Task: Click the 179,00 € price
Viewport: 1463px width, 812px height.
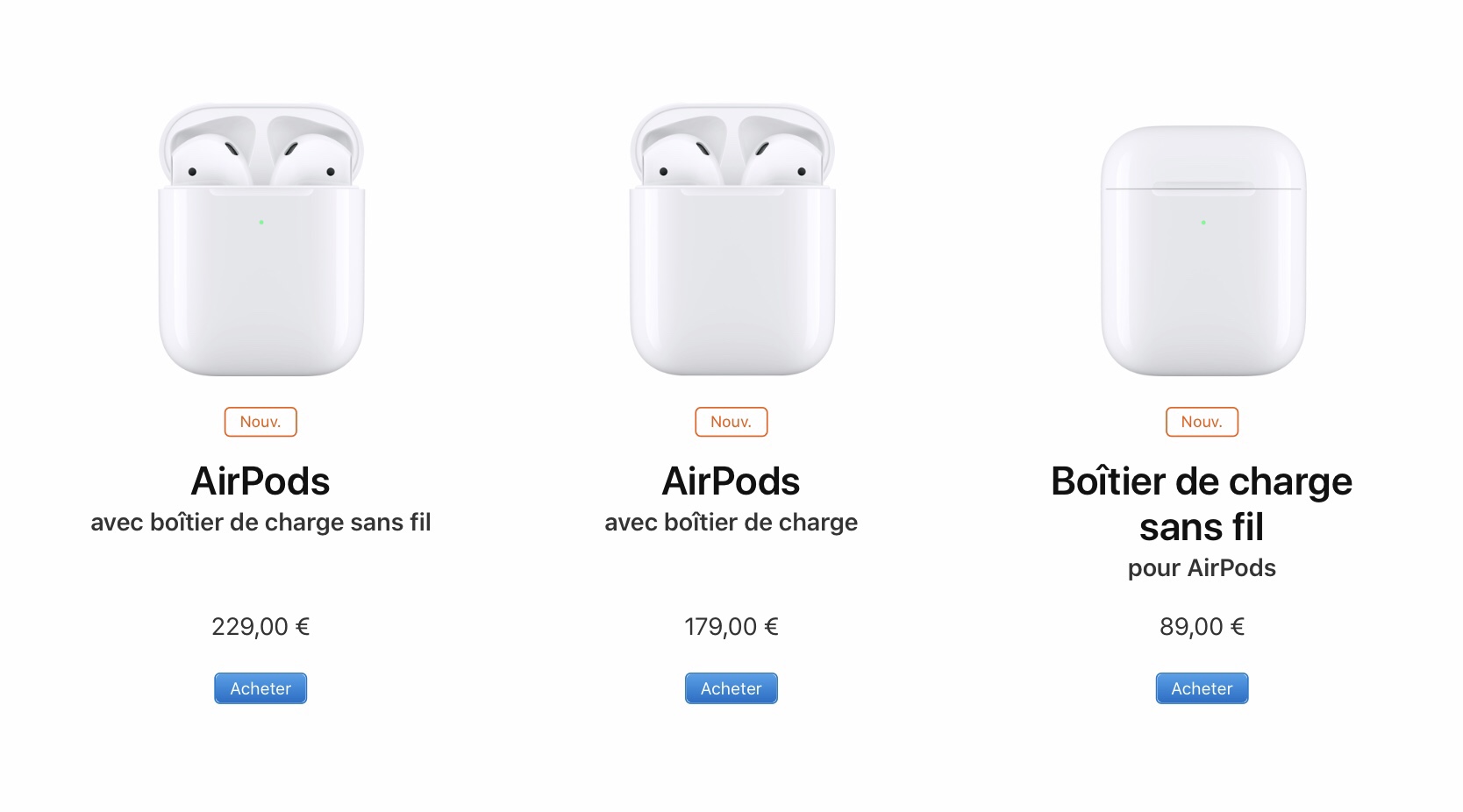Action: (x=731, y=627)
